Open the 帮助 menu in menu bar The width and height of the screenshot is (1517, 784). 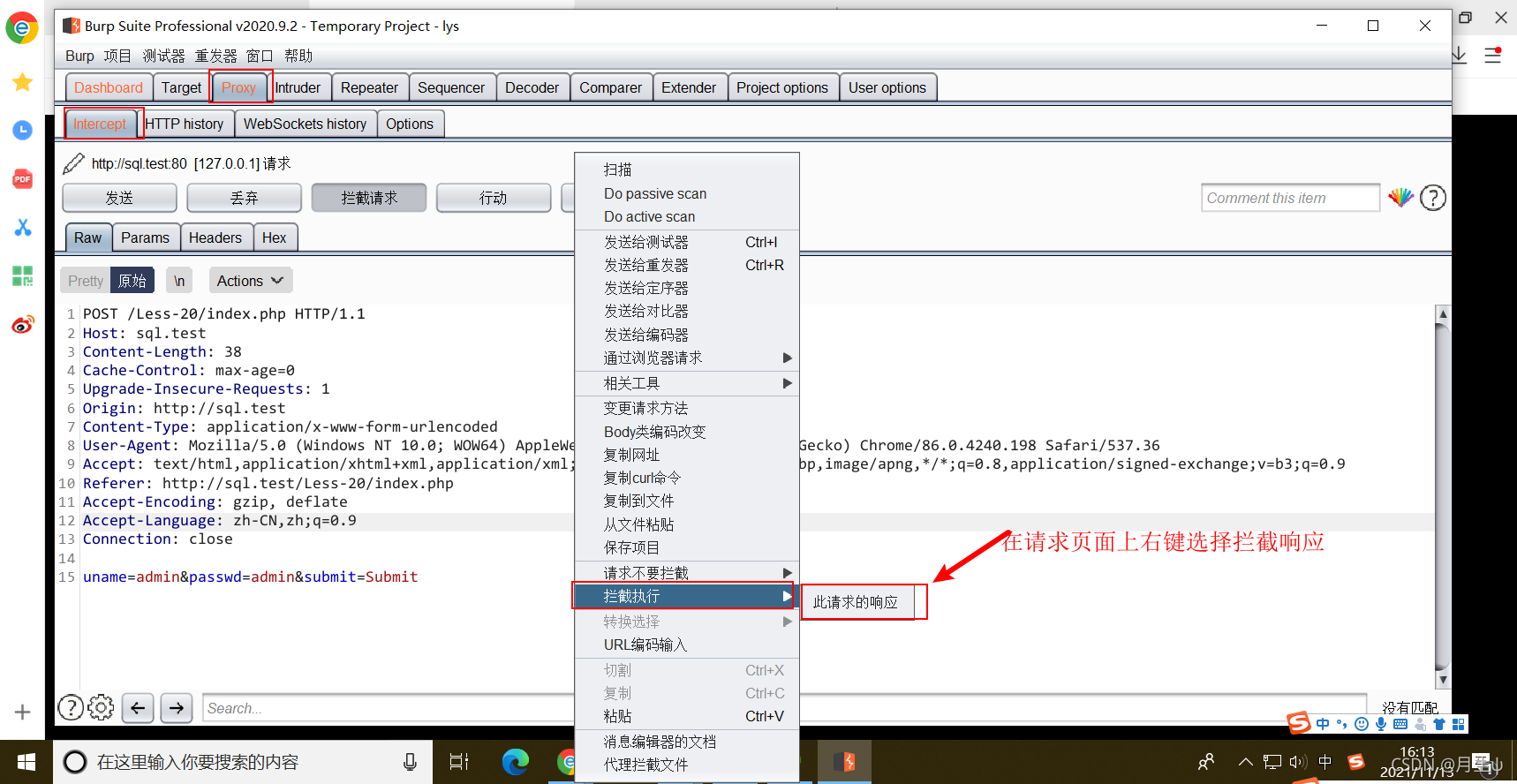click(298, 56)
